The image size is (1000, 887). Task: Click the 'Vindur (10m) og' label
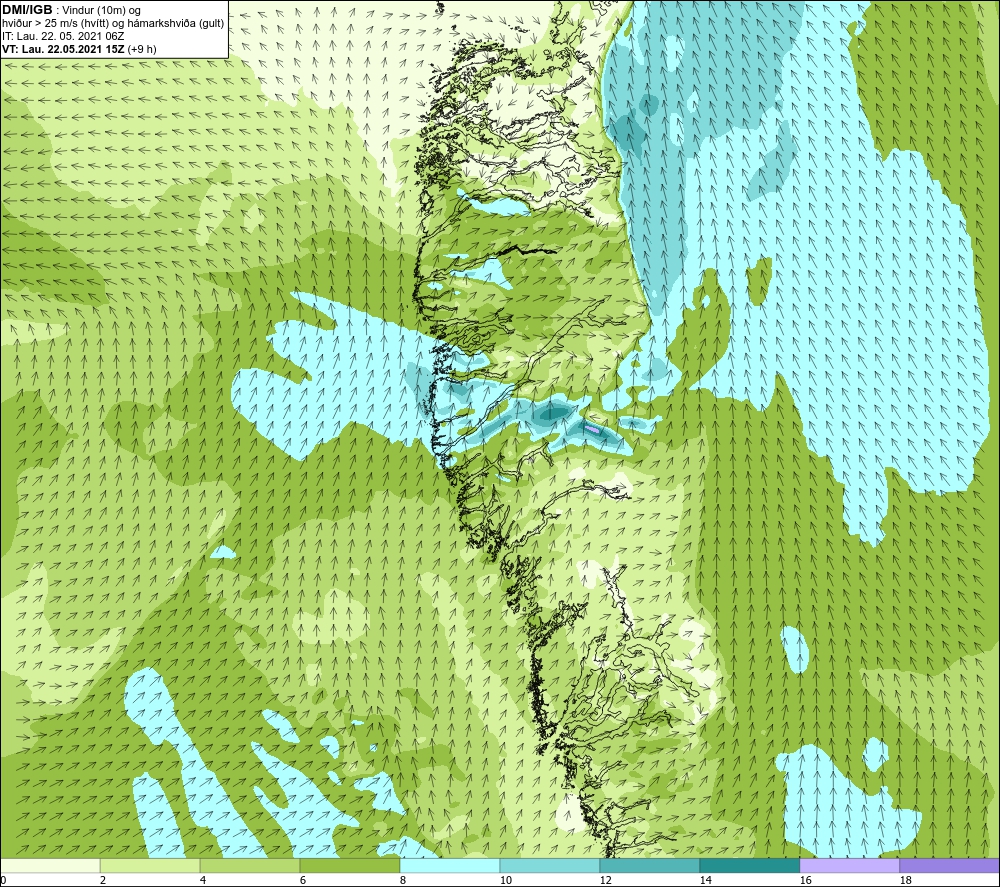103,11
